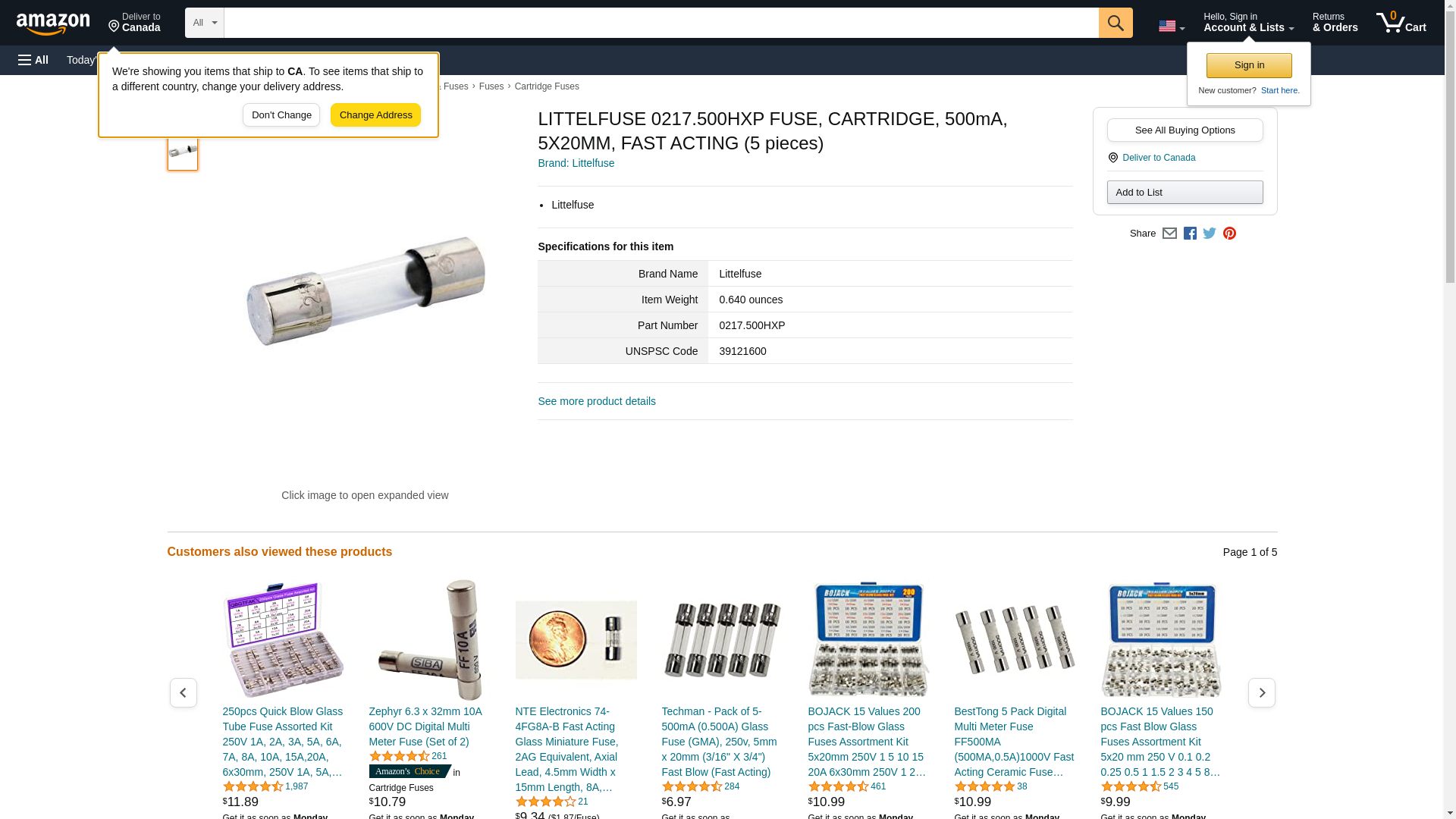Share product on Twitter icon

click(x=1210, y=234)
